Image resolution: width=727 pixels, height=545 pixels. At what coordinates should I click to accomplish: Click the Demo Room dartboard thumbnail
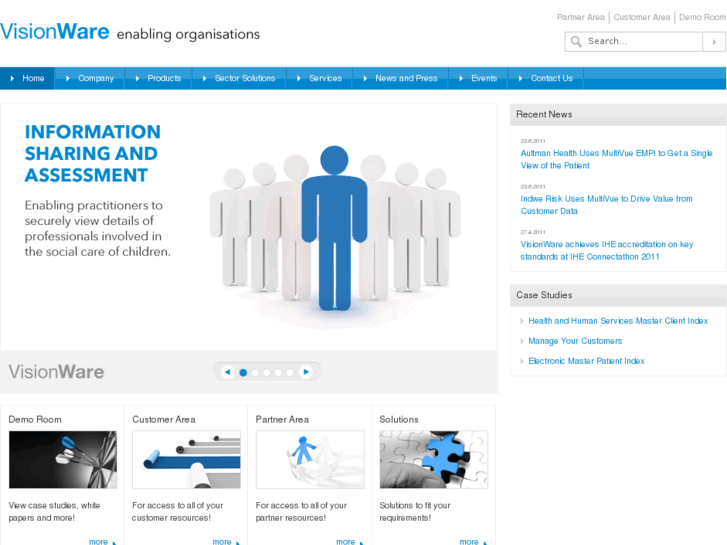tap(63, 460)
